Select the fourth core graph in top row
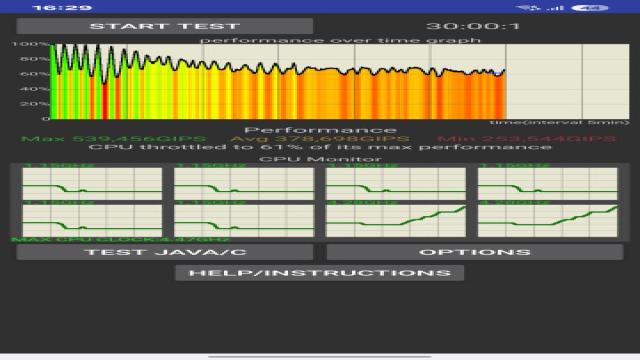 click(x=548, y=184)
